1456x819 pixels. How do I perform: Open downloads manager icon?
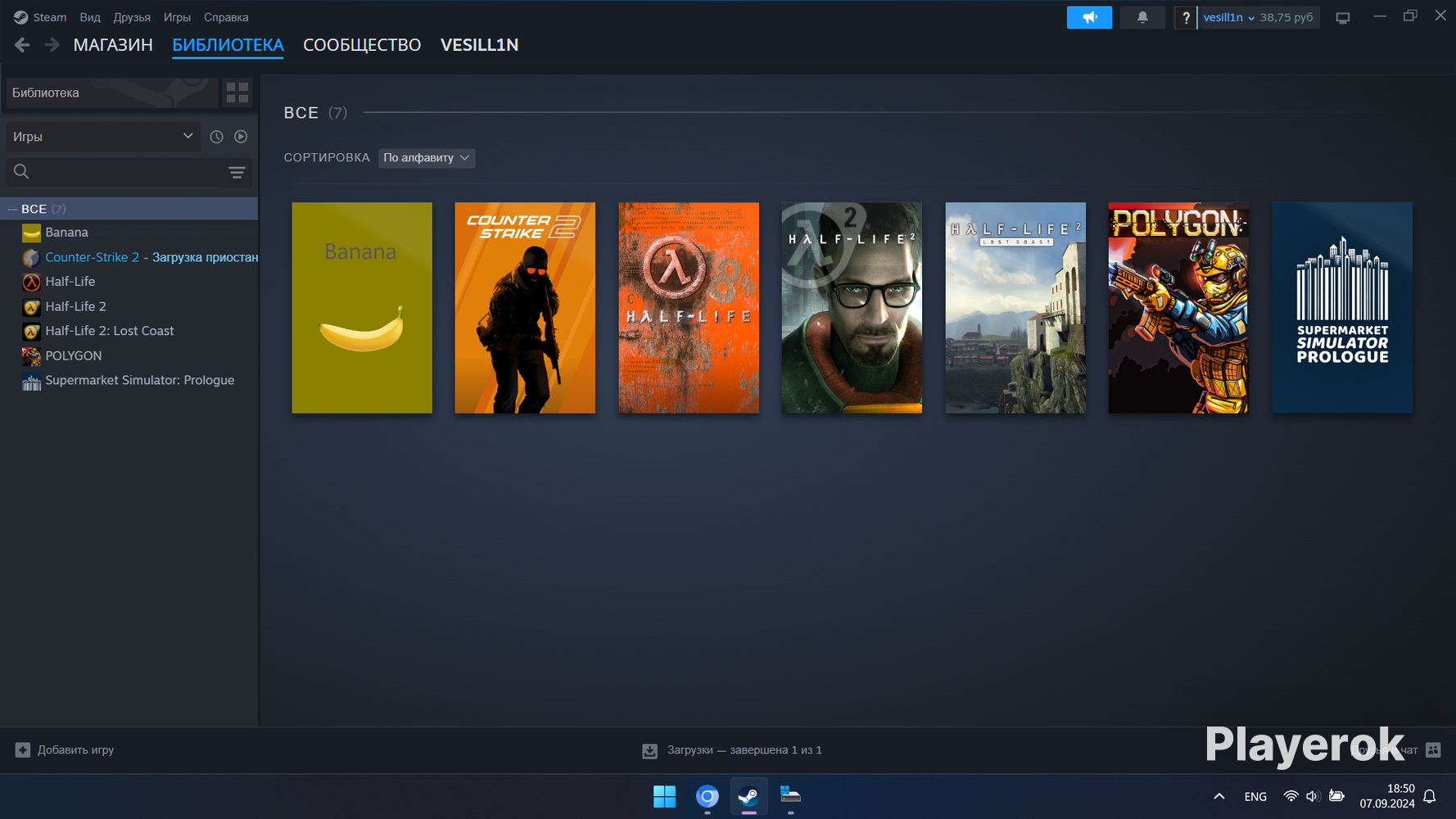point(649,750)
